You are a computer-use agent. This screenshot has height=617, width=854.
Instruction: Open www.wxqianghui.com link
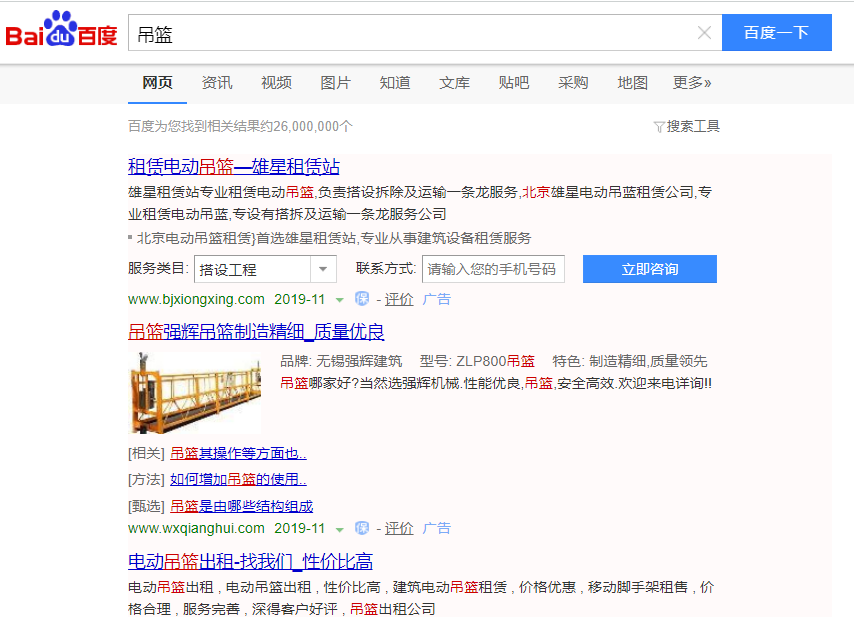[196, 528]
